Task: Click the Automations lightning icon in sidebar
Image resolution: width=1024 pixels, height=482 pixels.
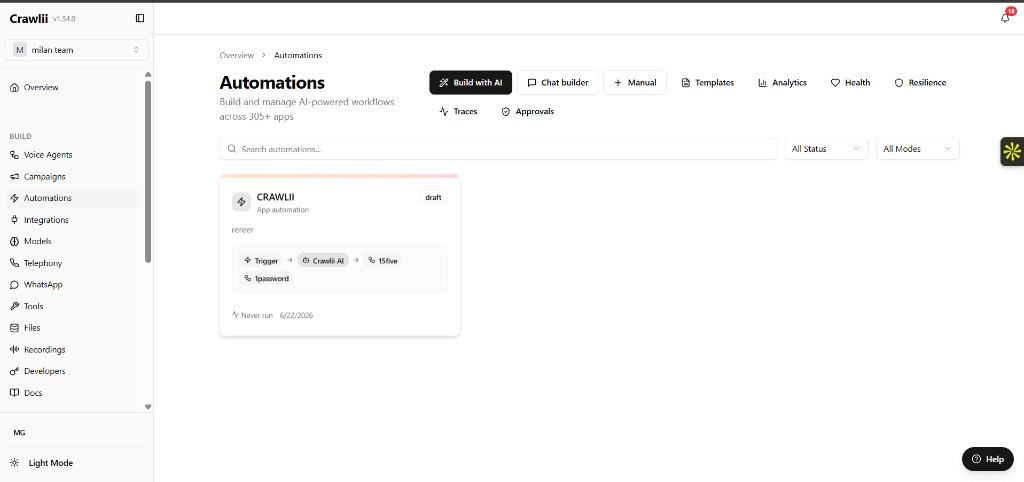Action: (14, 198)
